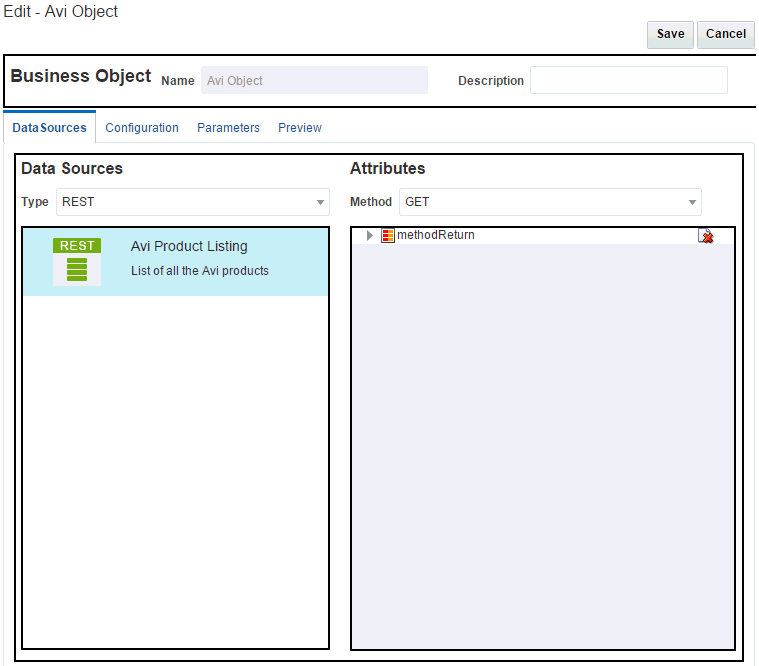Click the Business Object Name field
Viewport: 759px width, 666px height.
pos(314,80)
